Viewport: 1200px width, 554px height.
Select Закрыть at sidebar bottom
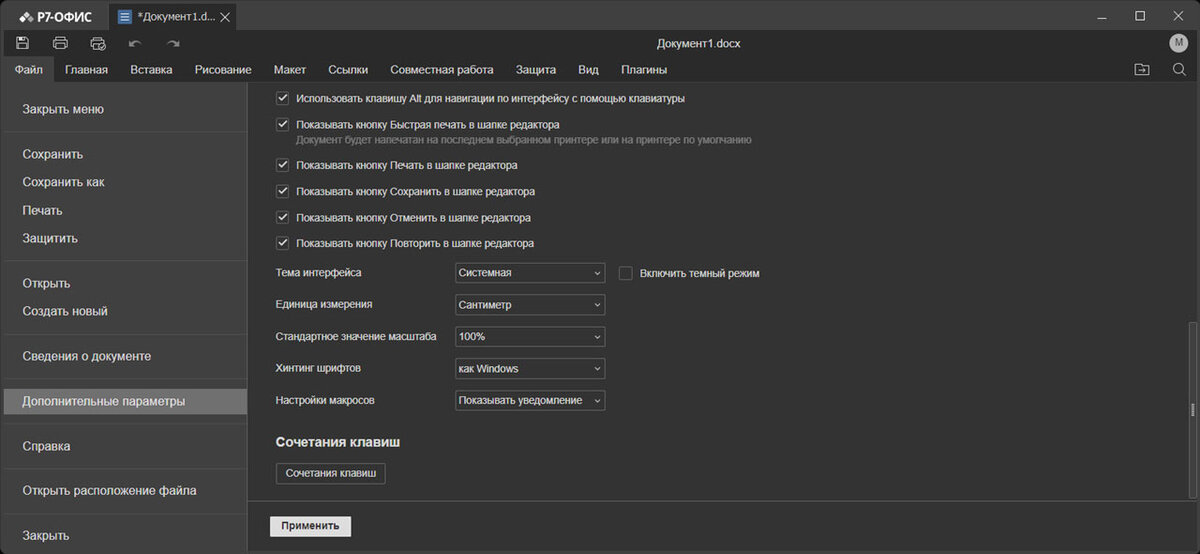123,535
